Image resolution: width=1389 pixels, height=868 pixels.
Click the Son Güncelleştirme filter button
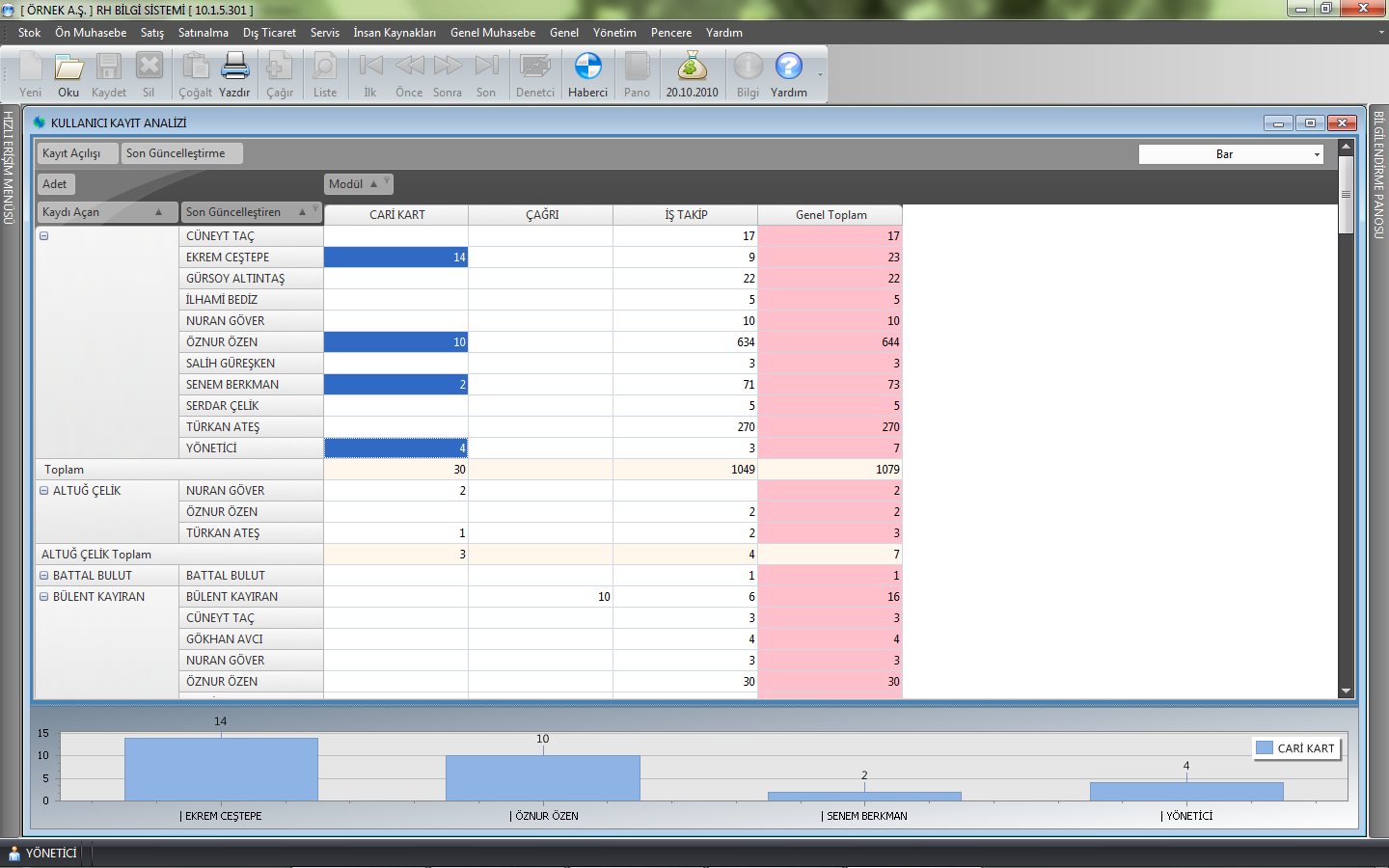point(180,153)
